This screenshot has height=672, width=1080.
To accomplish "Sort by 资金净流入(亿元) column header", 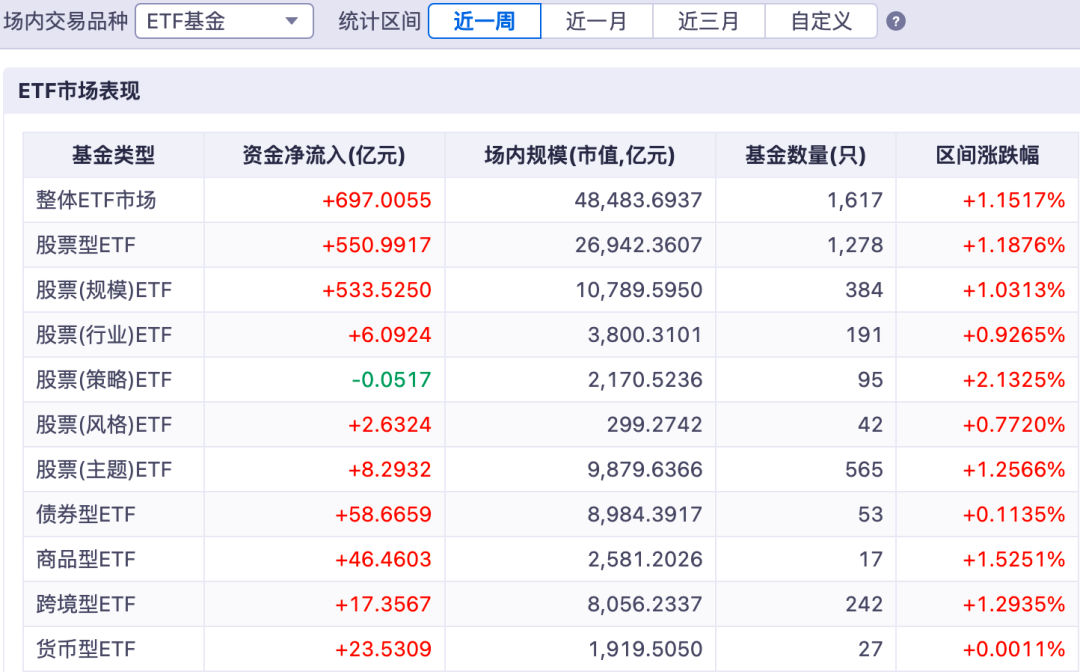I will [x=324, y=155].
